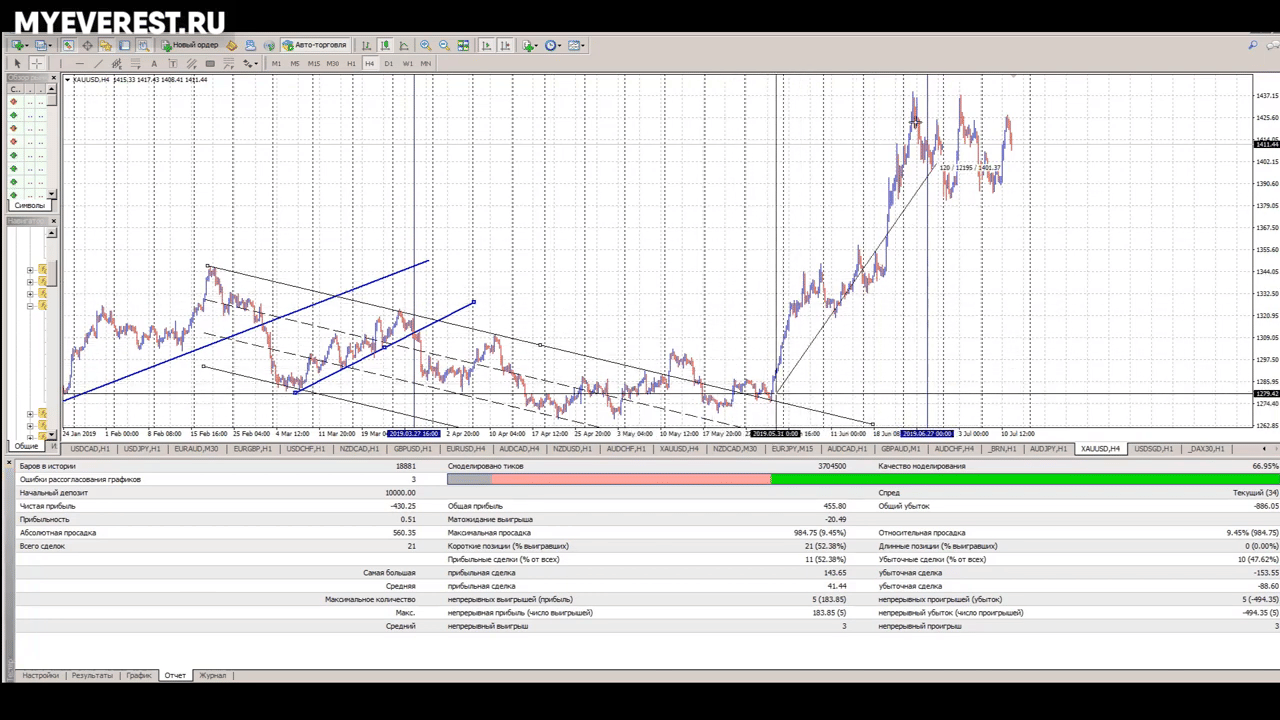The width and height of the screenshot is (1280, 720).
Task: Select the trendline drawing tool
Action: pos(98,63)
